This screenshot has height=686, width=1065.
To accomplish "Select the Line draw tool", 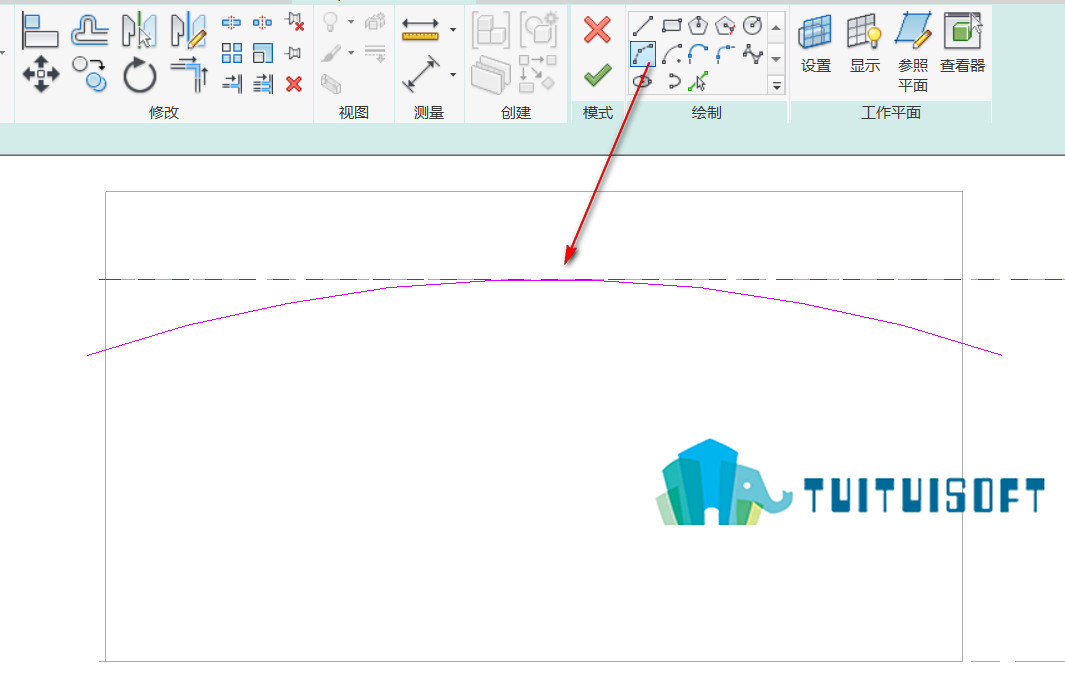I will pos(643,26).
